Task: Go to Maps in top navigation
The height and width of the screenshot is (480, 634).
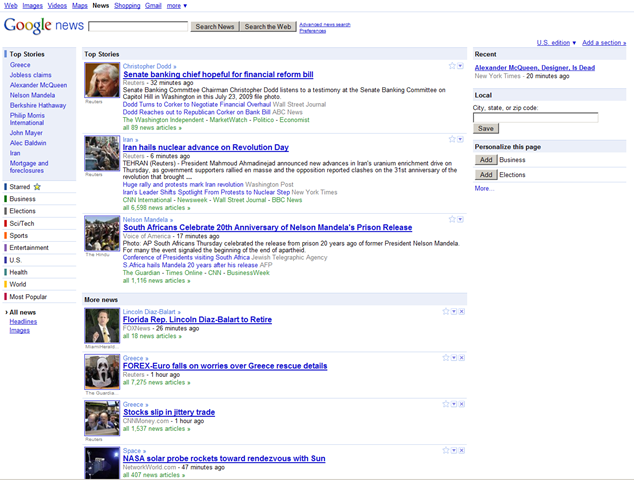Action: point(80,6)
